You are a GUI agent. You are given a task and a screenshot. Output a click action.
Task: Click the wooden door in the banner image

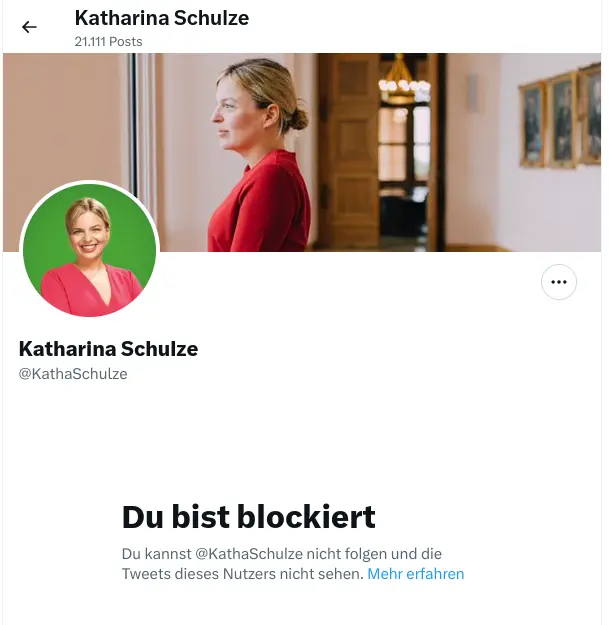pos(347,140)
